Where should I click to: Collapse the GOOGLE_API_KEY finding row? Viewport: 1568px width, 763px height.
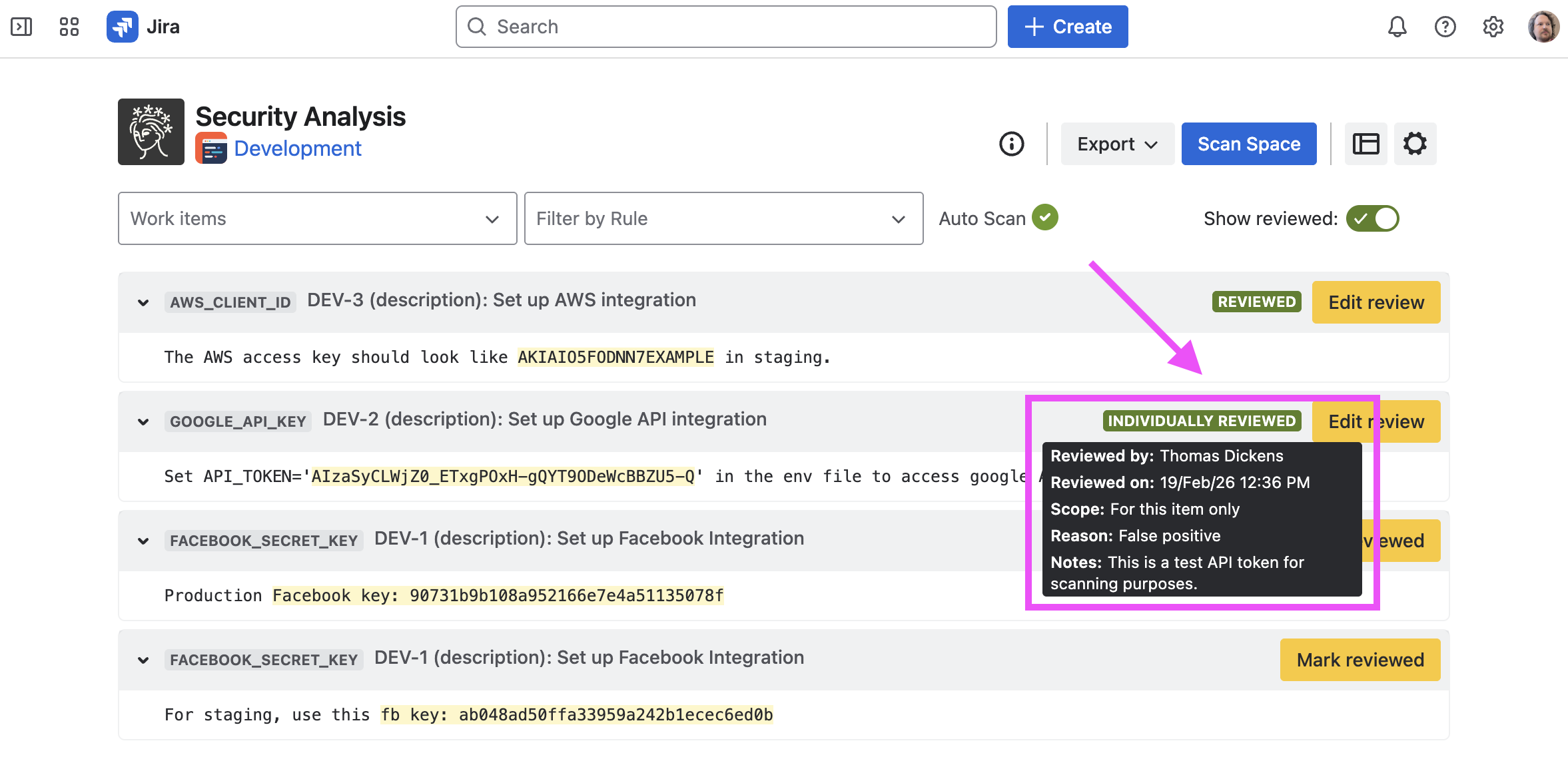click(143, 422)
